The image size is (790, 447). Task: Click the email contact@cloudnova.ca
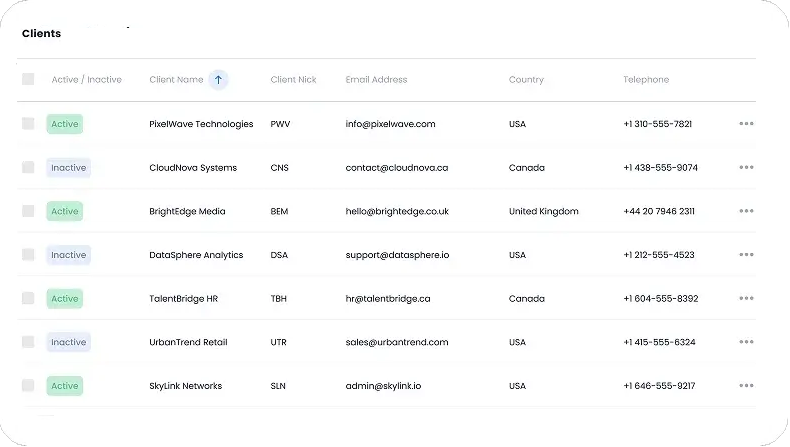tap(397, 168)
